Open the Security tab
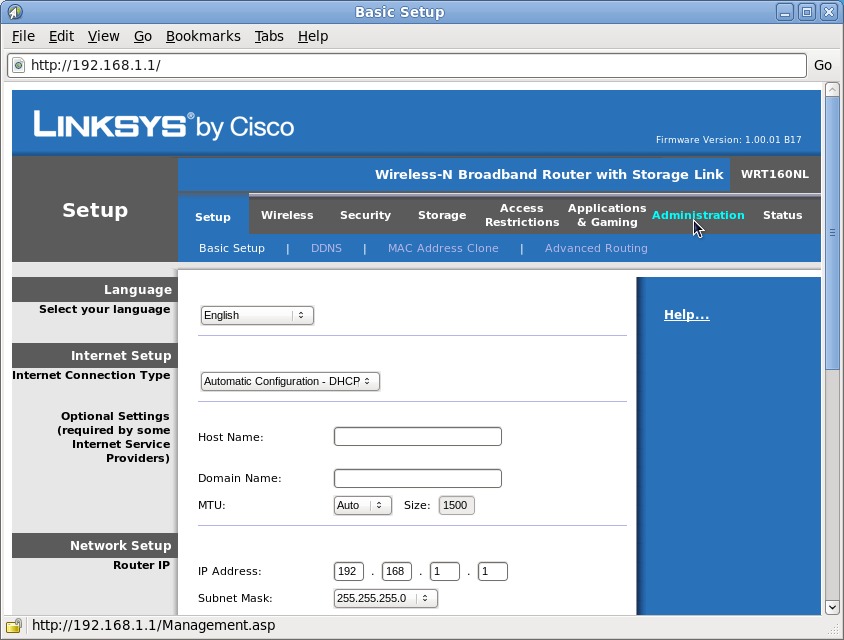The image size is (844, 640). 365,215
